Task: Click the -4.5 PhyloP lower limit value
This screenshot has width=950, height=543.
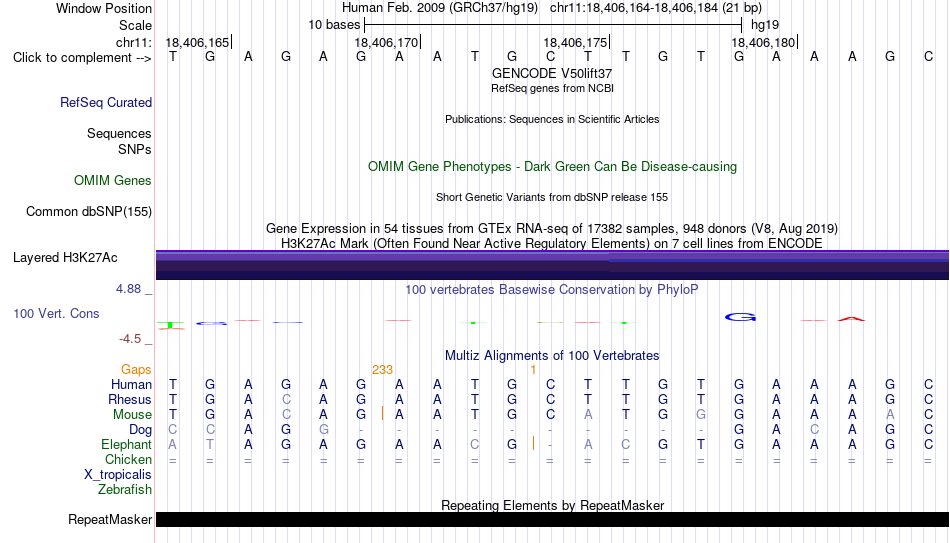Action: [x=130, y=339]
